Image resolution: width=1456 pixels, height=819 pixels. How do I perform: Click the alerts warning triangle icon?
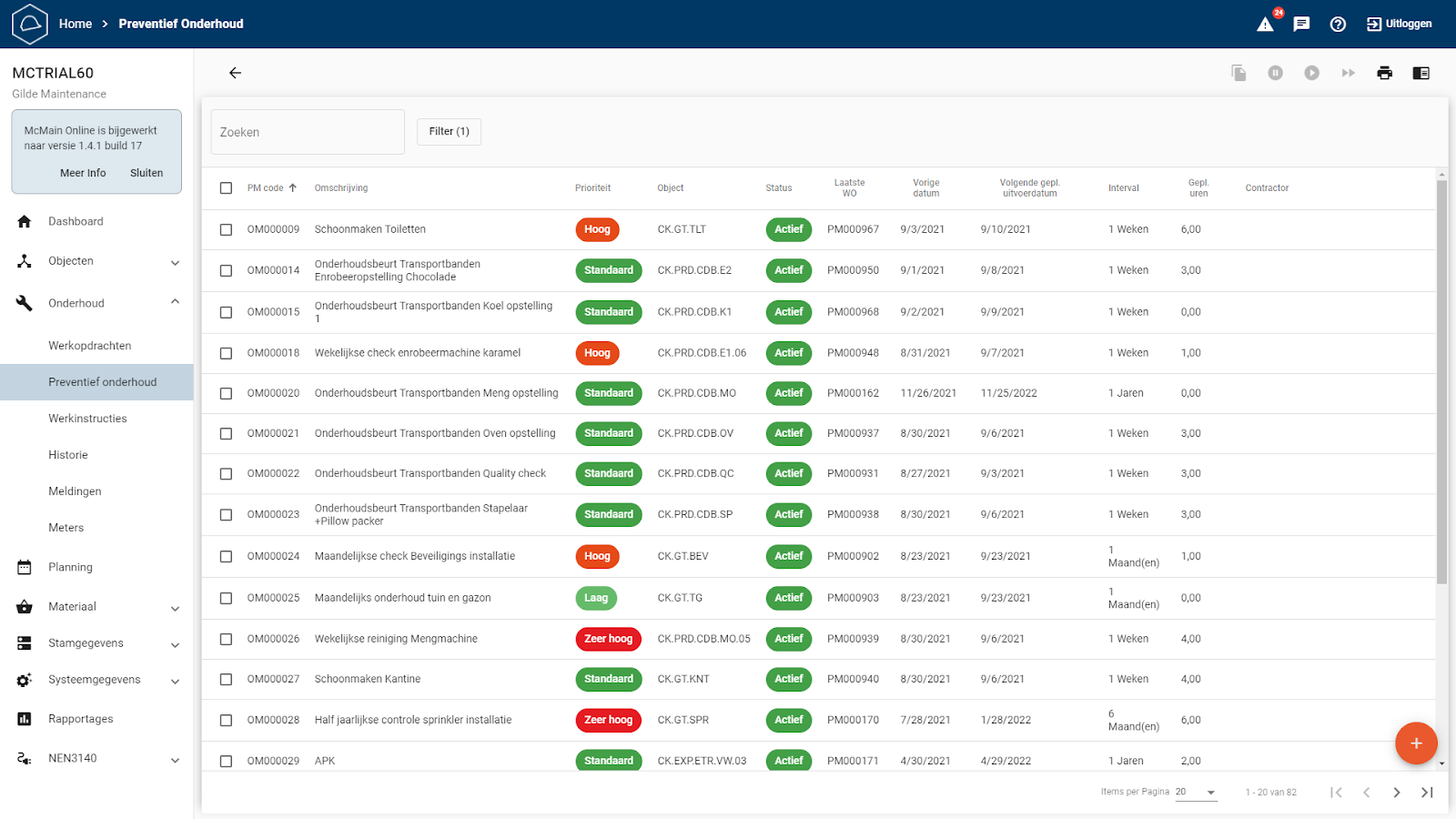click(x=1265, y=25)
